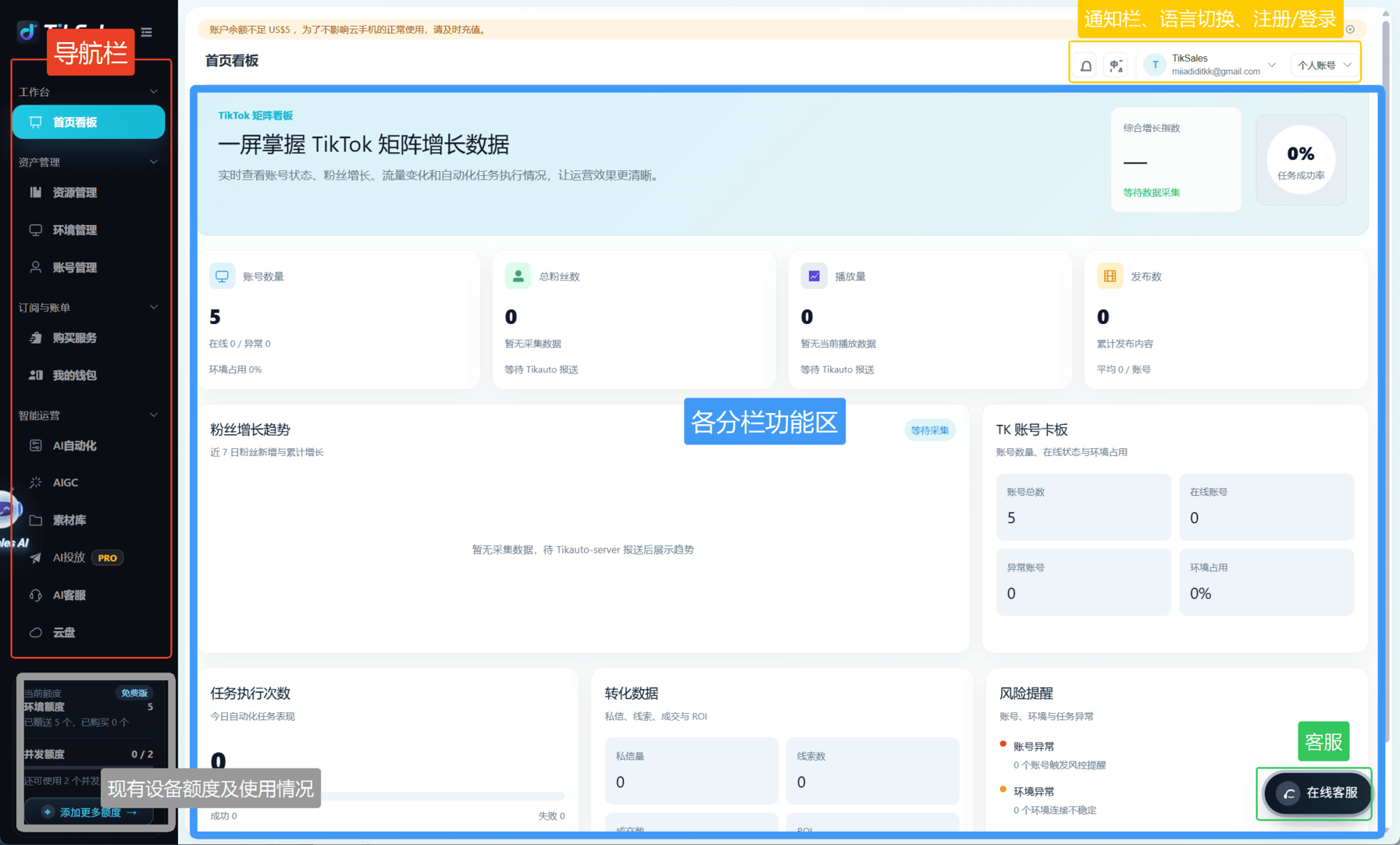Image resolution: width=1400 pixels, height=845 pixels.
Task: Open the TikSales account dropdown
Action: coord(1209,65)
